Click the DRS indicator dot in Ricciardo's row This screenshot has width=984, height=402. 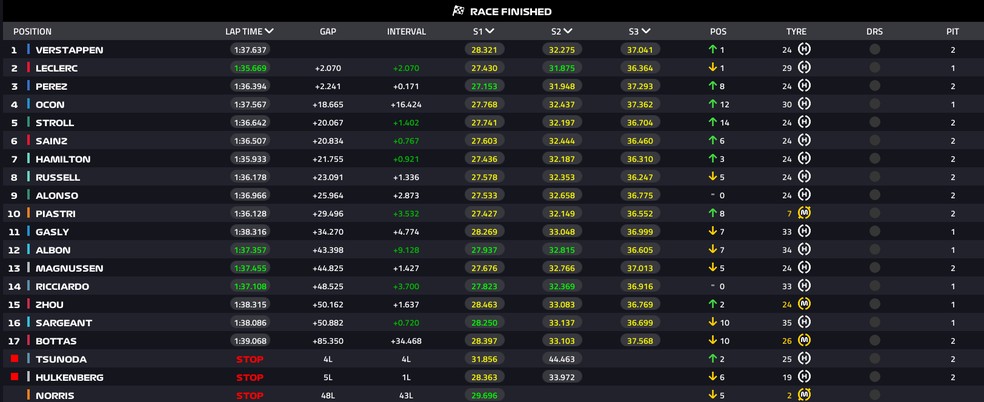click(x=874, y=287)
